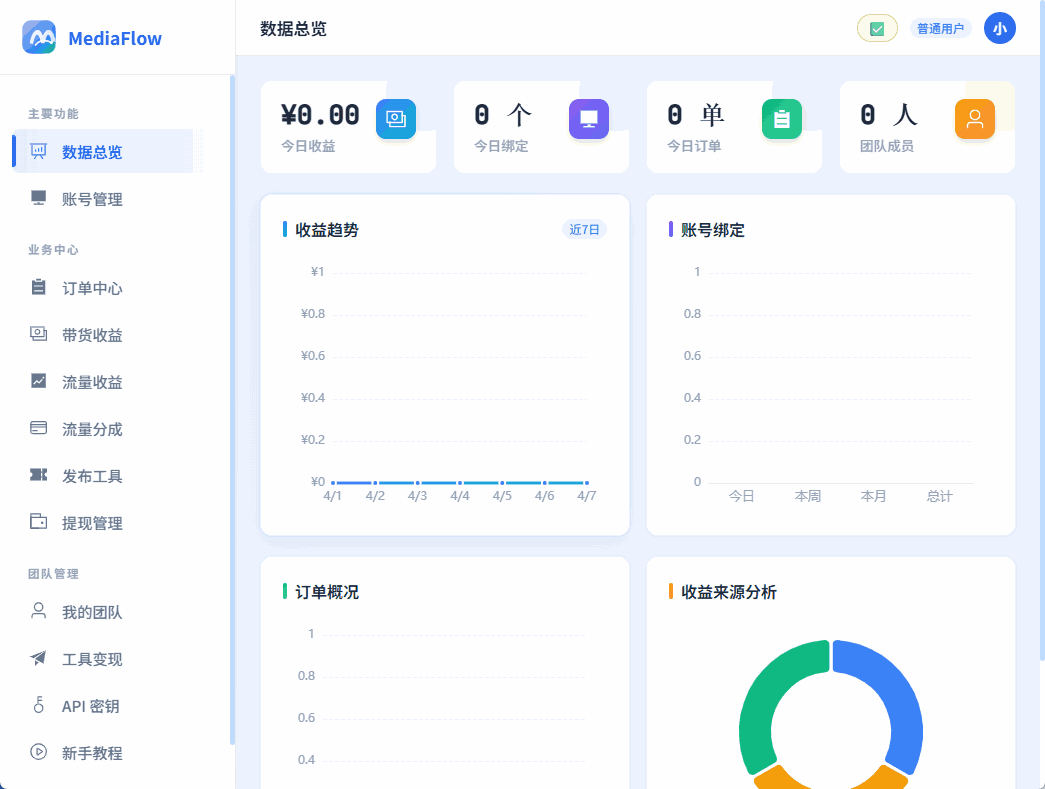The width and height of the screenshot is (1045, 789).
Task: Open 发布工具 via its tool icon
Action: pyautogui.click(x=38, y=476)
